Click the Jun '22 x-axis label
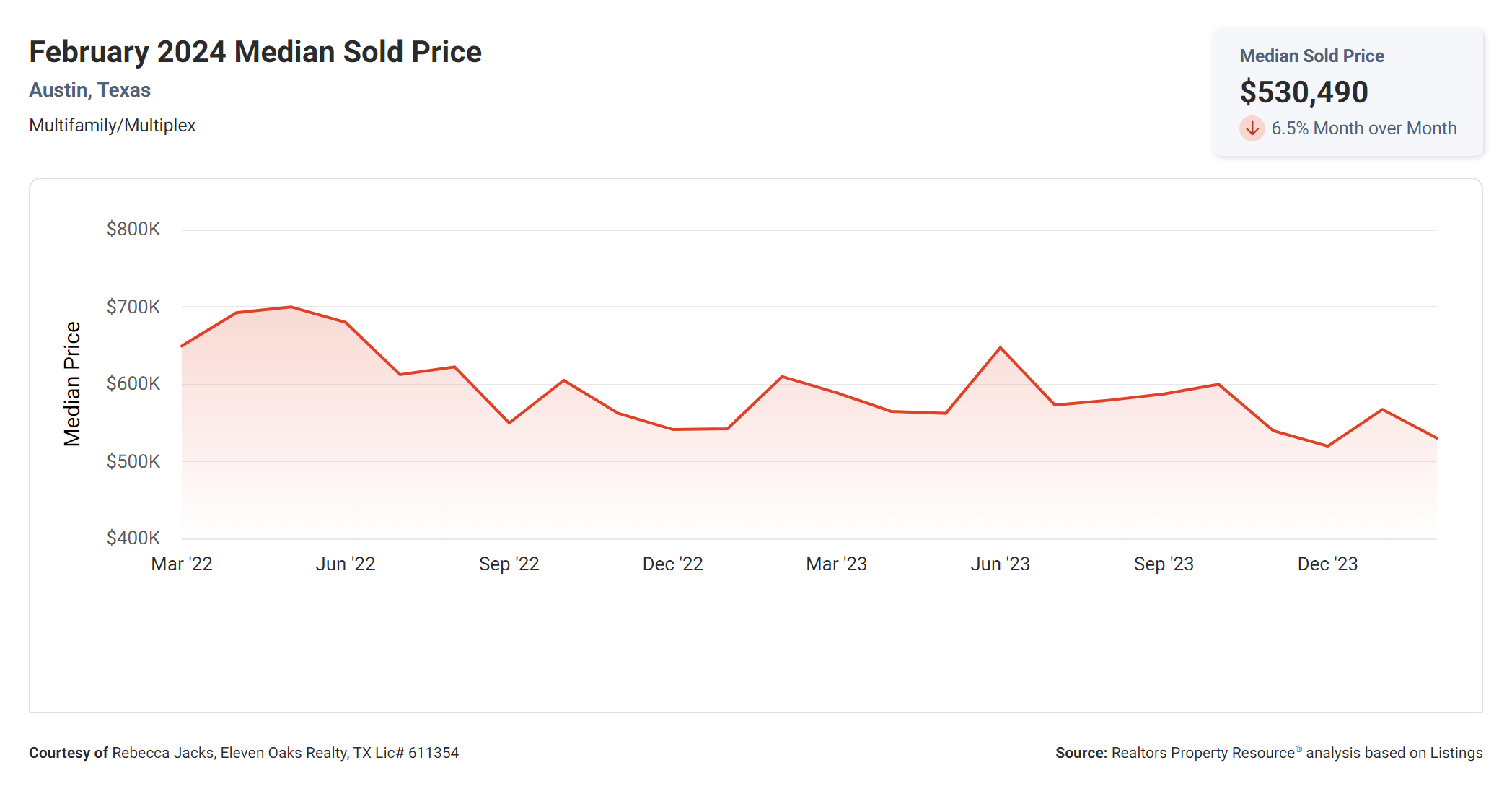1512x794 pixels. pyautogui.click(x=346, y=564)
